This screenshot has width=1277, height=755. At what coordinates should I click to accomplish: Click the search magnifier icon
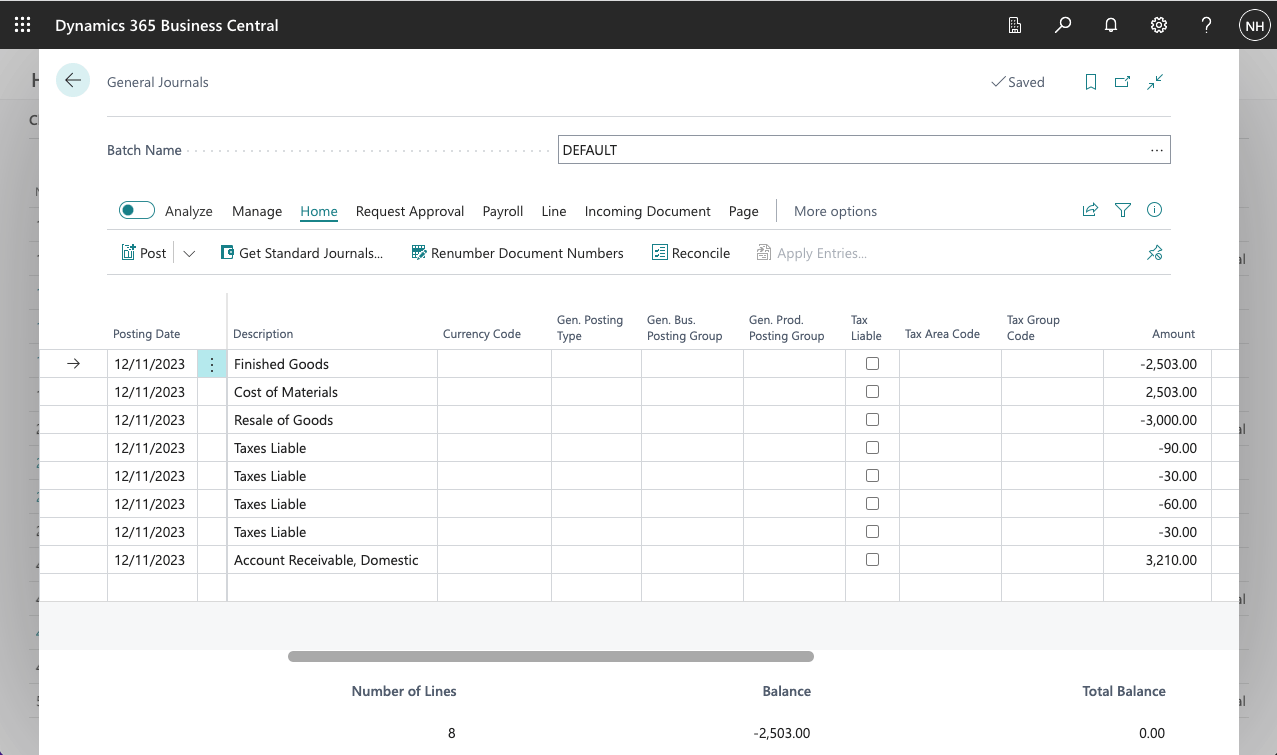pyautogui.click(x=1063, y=25)
